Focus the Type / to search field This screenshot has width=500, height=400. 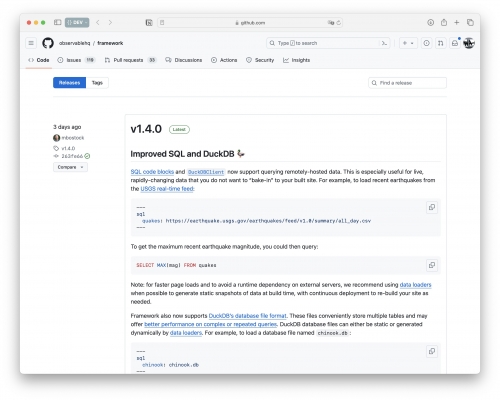[328, 43]
